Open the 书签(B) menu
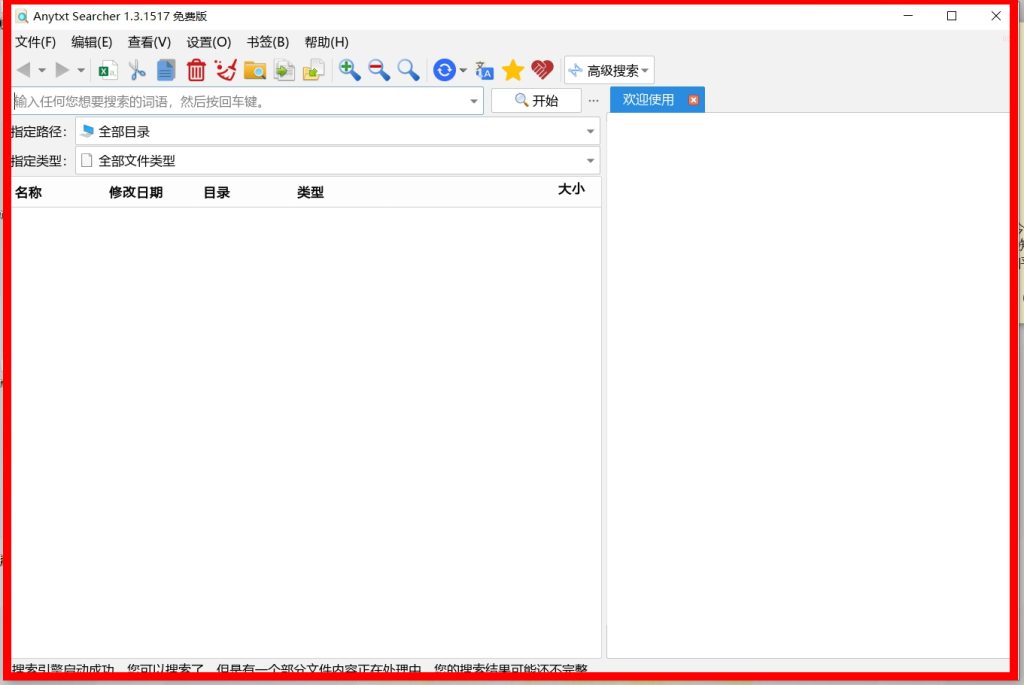 tap(268, 42)
